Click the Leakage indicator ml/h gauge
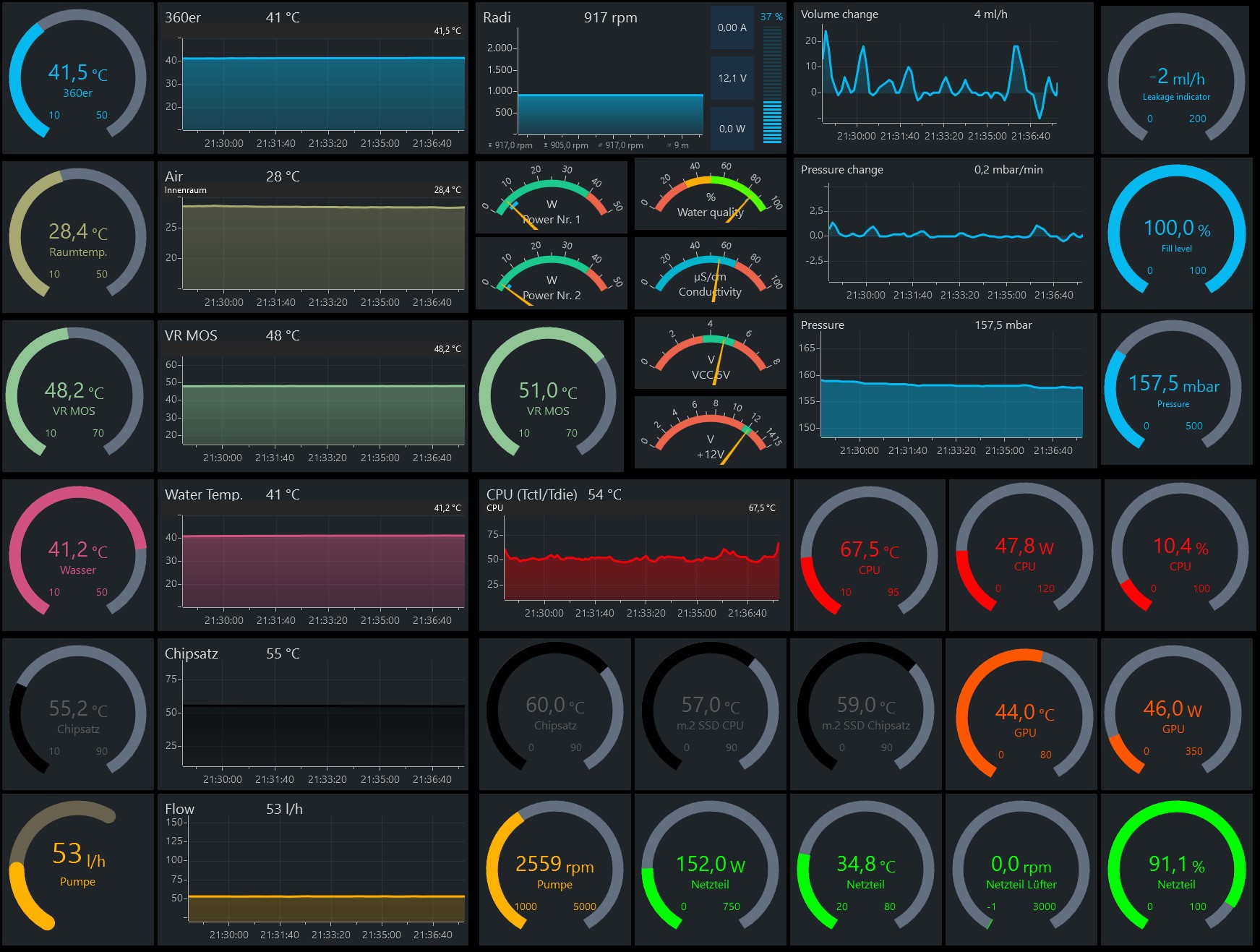Image resolution: width=1260 pixels, height=952 pixels. pyautogui.click(x=1176, y=80)
